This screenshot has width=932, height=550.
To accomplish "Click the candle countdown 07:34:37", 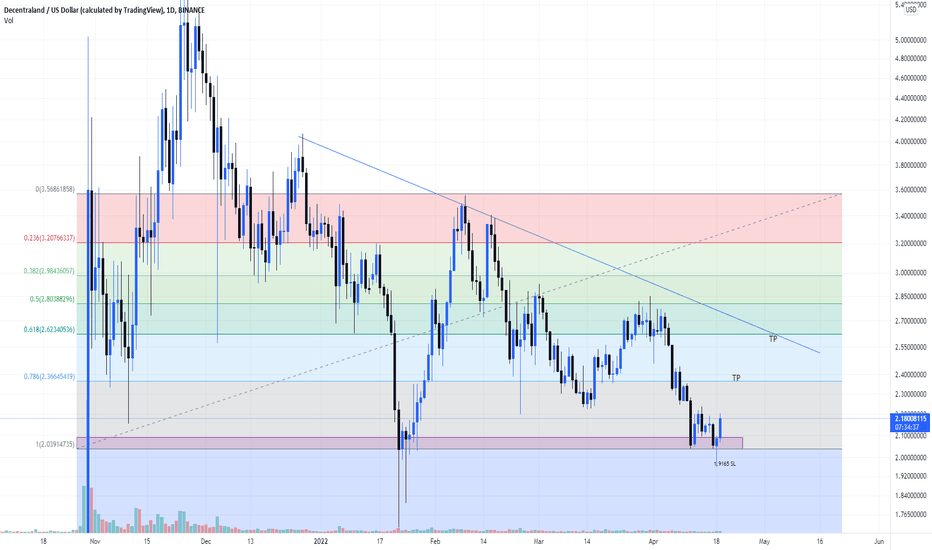I will 908,427.
